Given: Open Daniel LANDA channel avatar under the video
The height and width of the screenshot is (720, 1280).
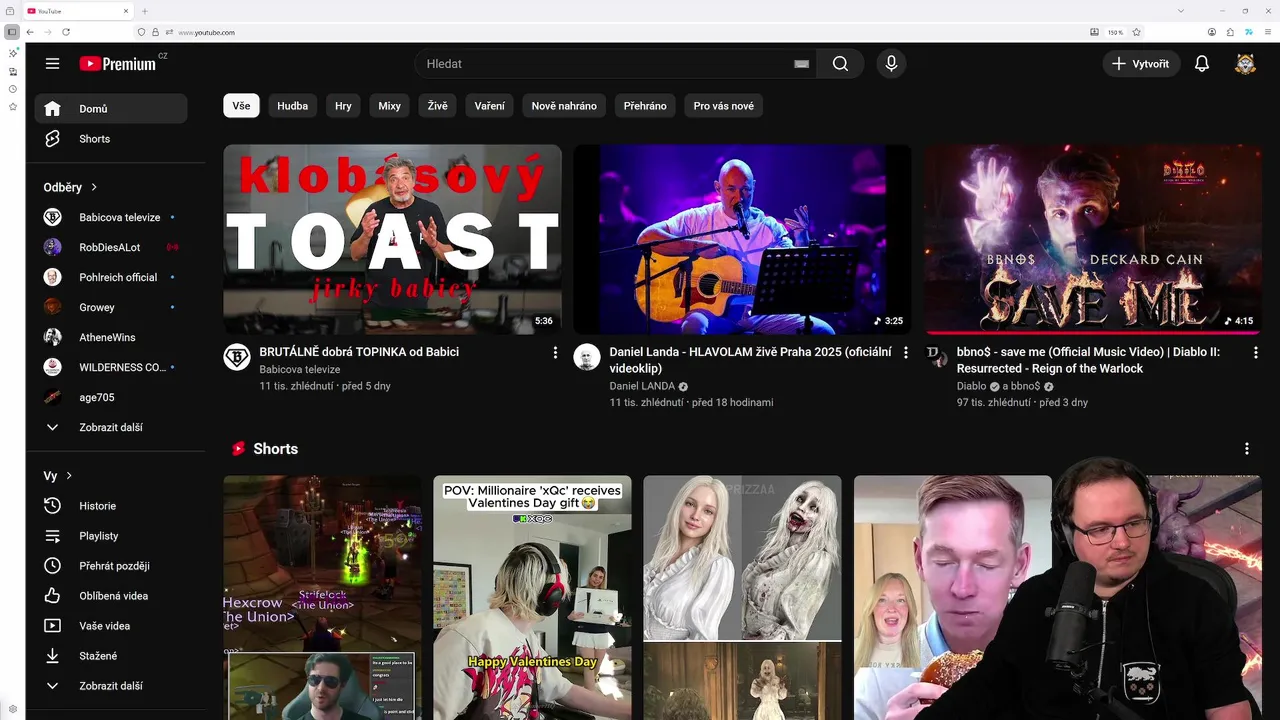Looking at the screenshot, I should (x=587, y=357).
